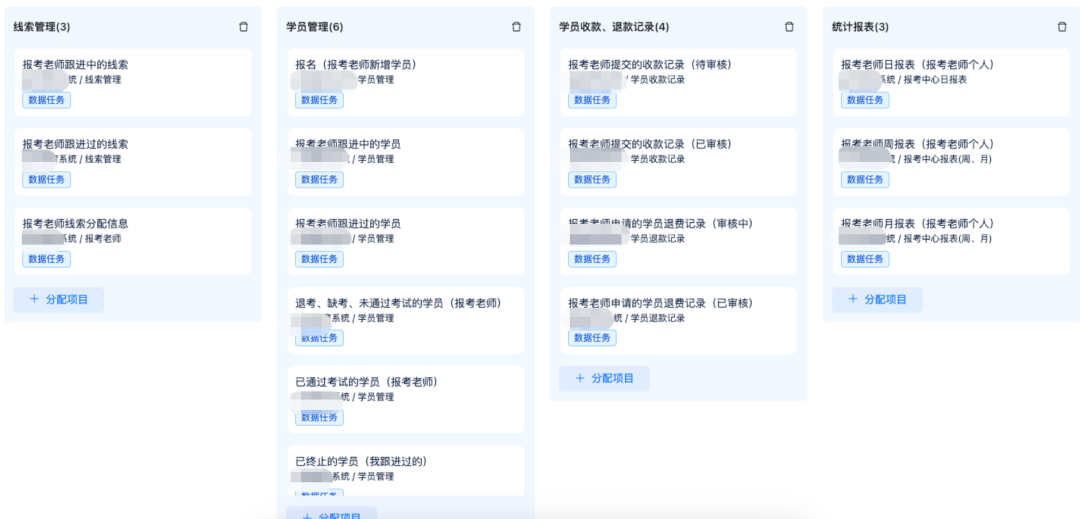
Task: Click the 统计报表(3) column title
Action: pyautogui.click(x=860, y=27)
